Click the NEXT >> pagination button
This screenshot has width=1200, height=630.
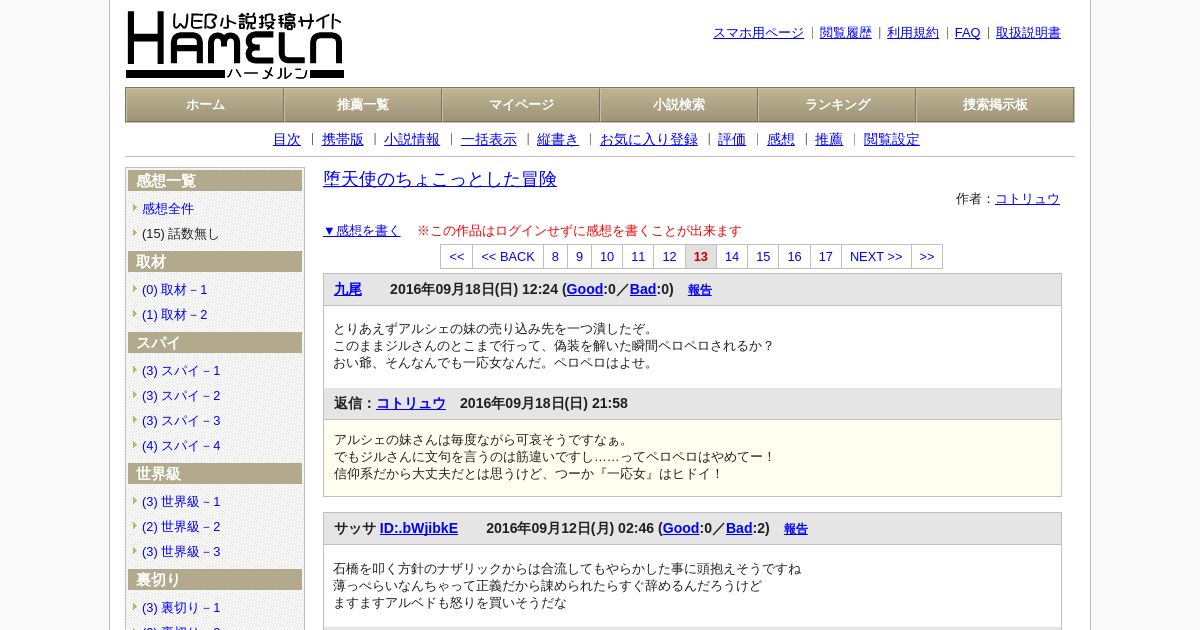(x=876, y=257)
